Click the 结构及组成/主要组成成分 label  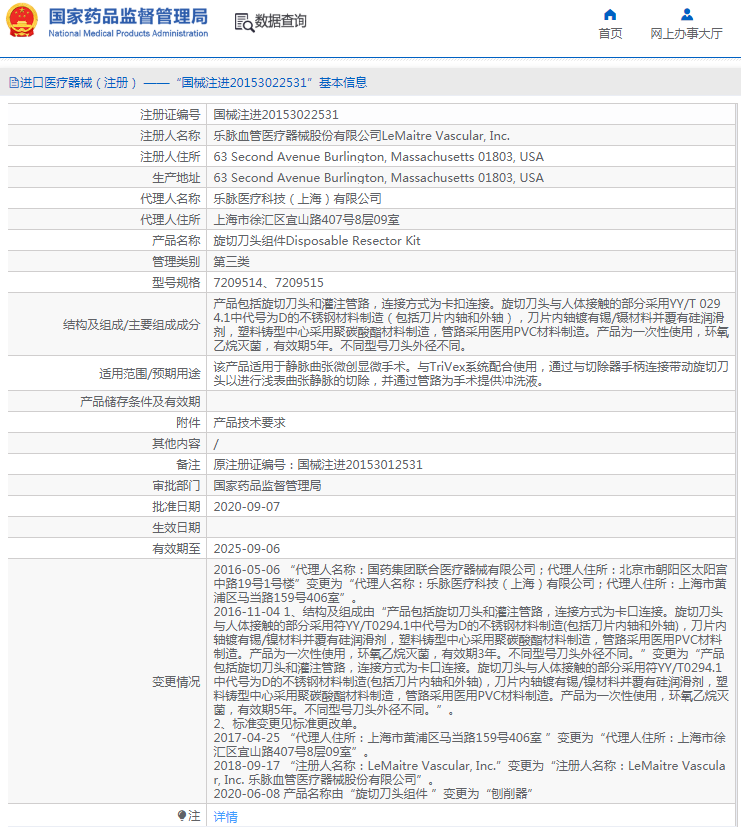click(132, 325)
